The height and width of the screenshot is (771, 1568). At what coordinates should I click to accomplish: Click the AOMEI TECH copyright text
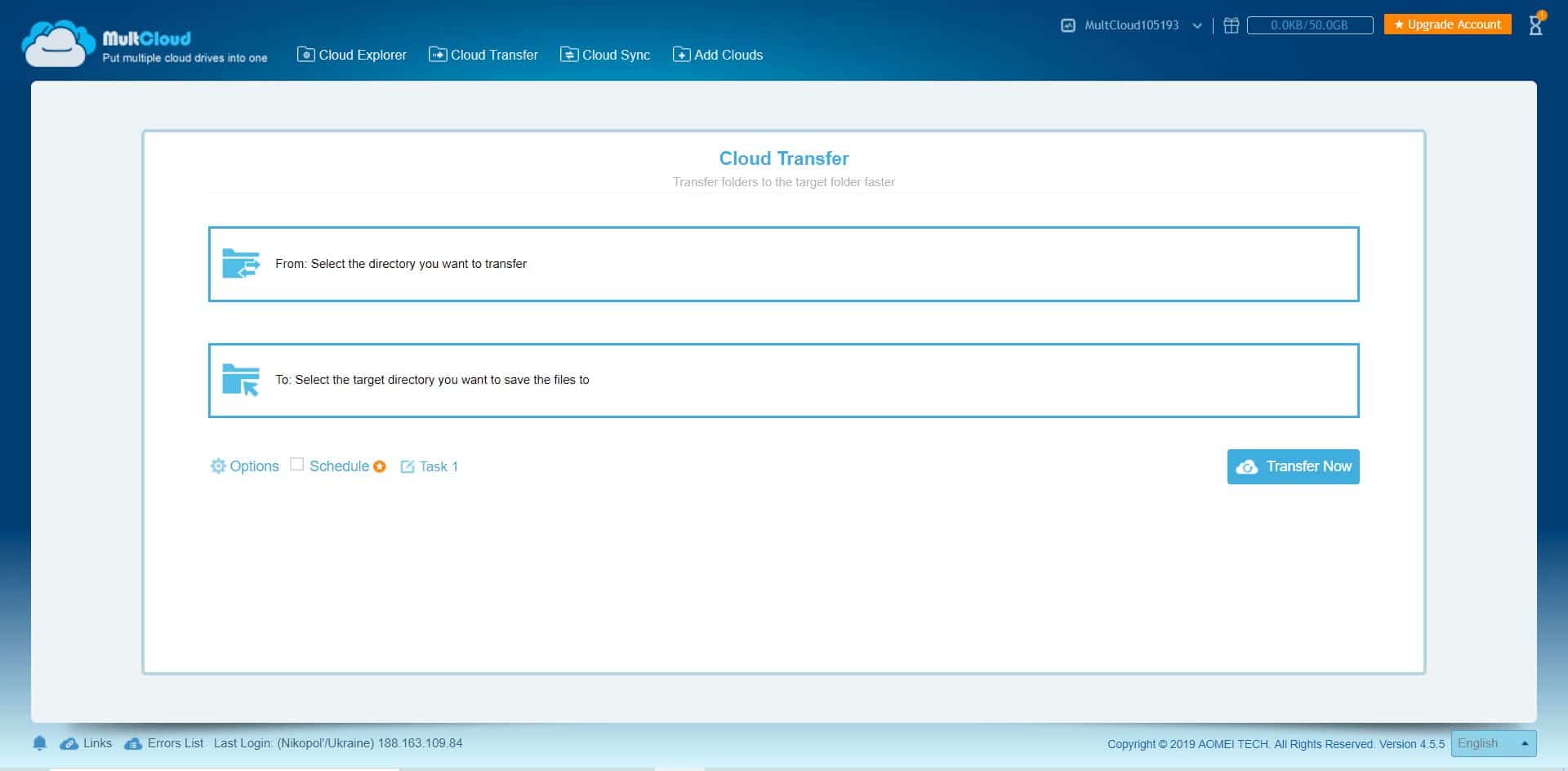coord(1276,744)
